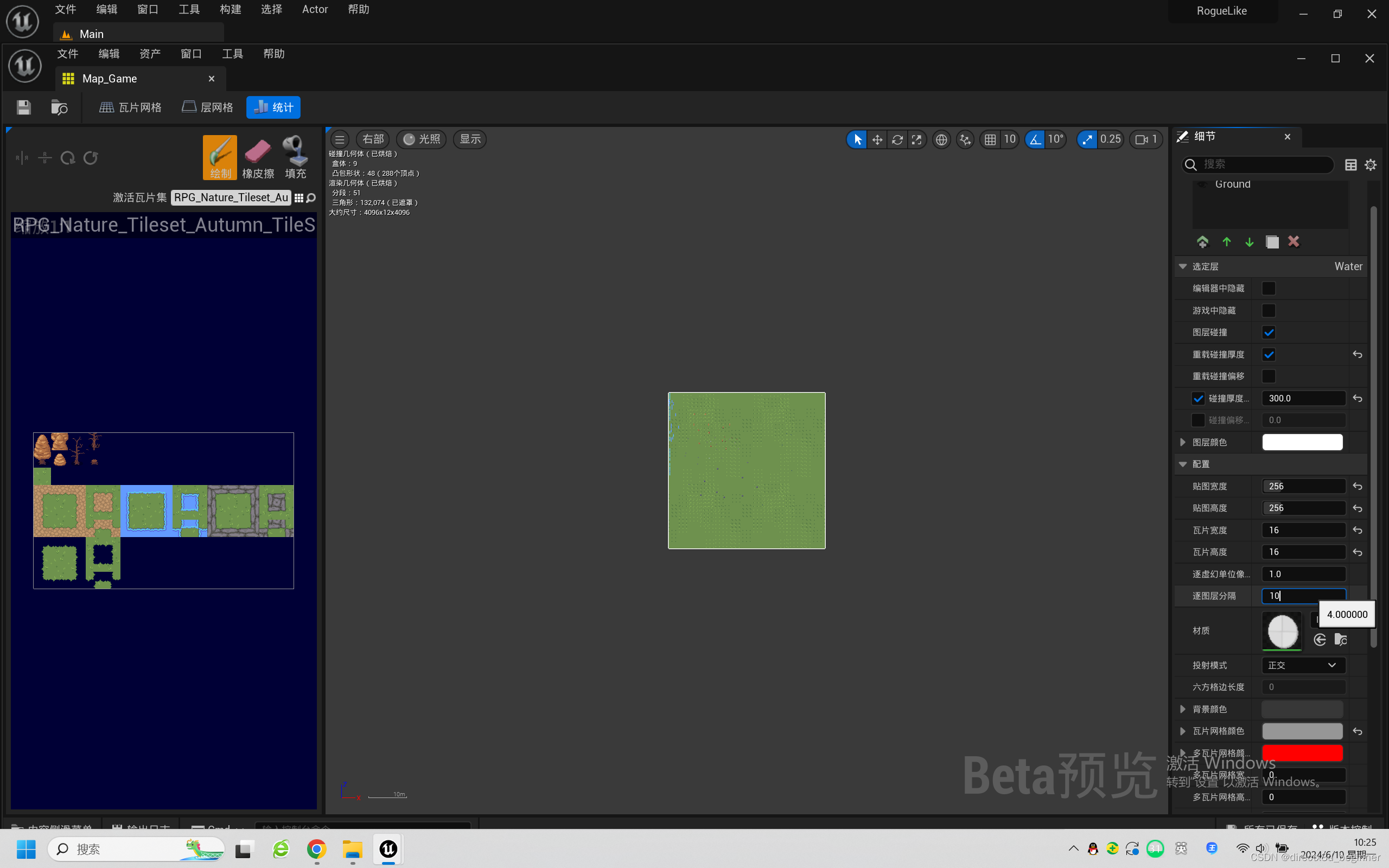1389x868 pixels.
Task: Click the 瓦片网格 toolbar button
Action: click(130, 107)
